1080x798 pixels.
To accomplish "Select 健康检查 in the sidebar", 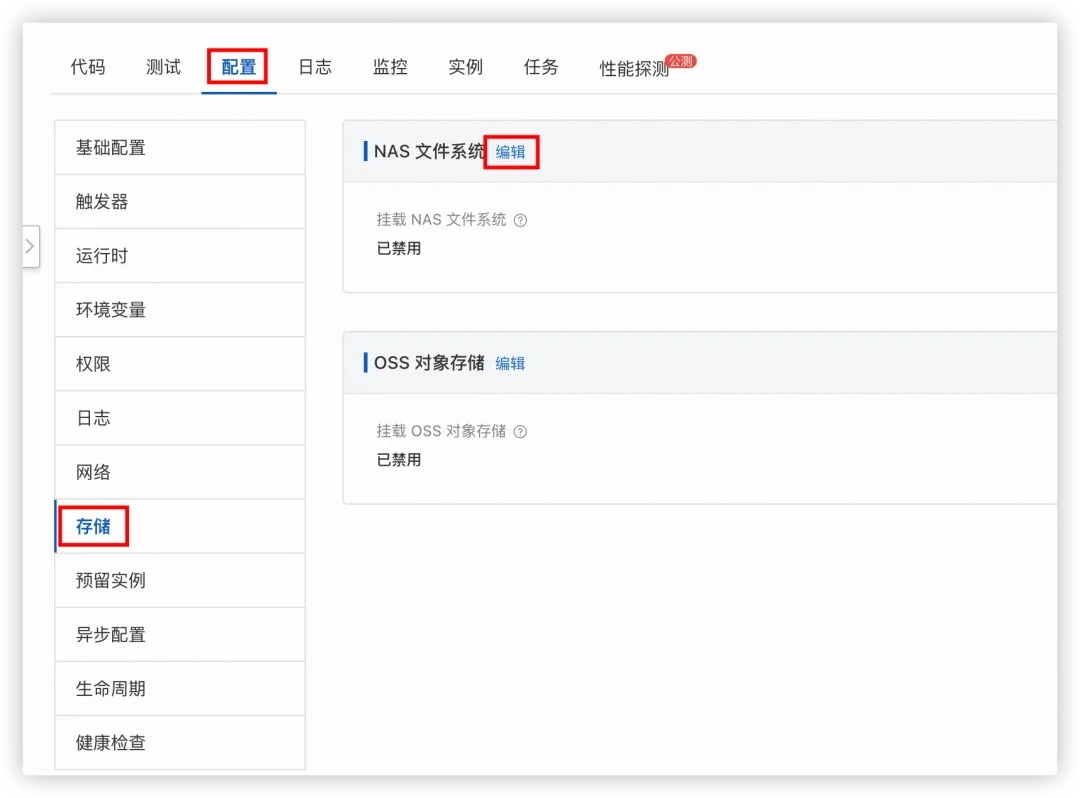I will click(x=180, y=743).
